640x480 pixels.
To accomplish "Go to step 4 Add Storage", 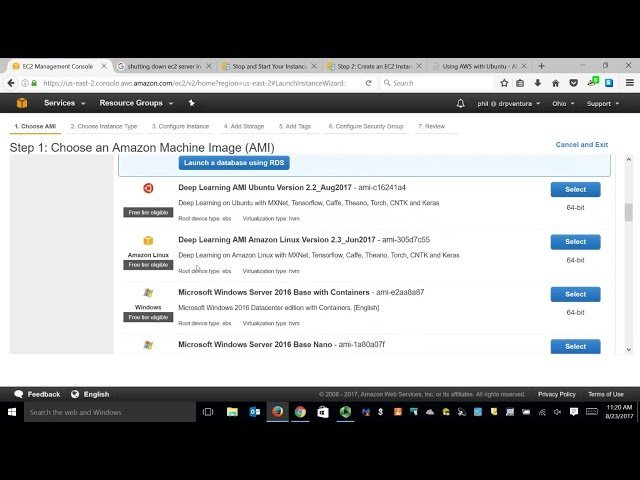I will pos(244,127).
